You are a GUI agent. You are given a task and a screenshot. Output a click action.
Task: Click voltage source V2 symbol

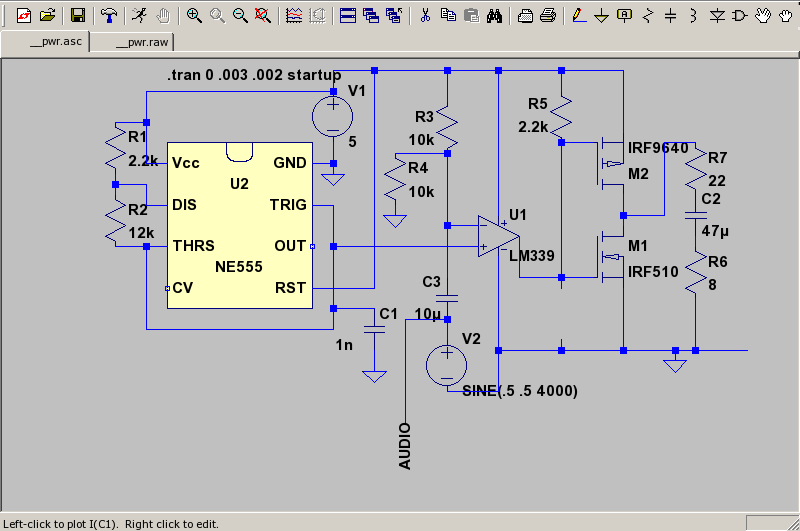pyautogui.click(x=446, y=365)
